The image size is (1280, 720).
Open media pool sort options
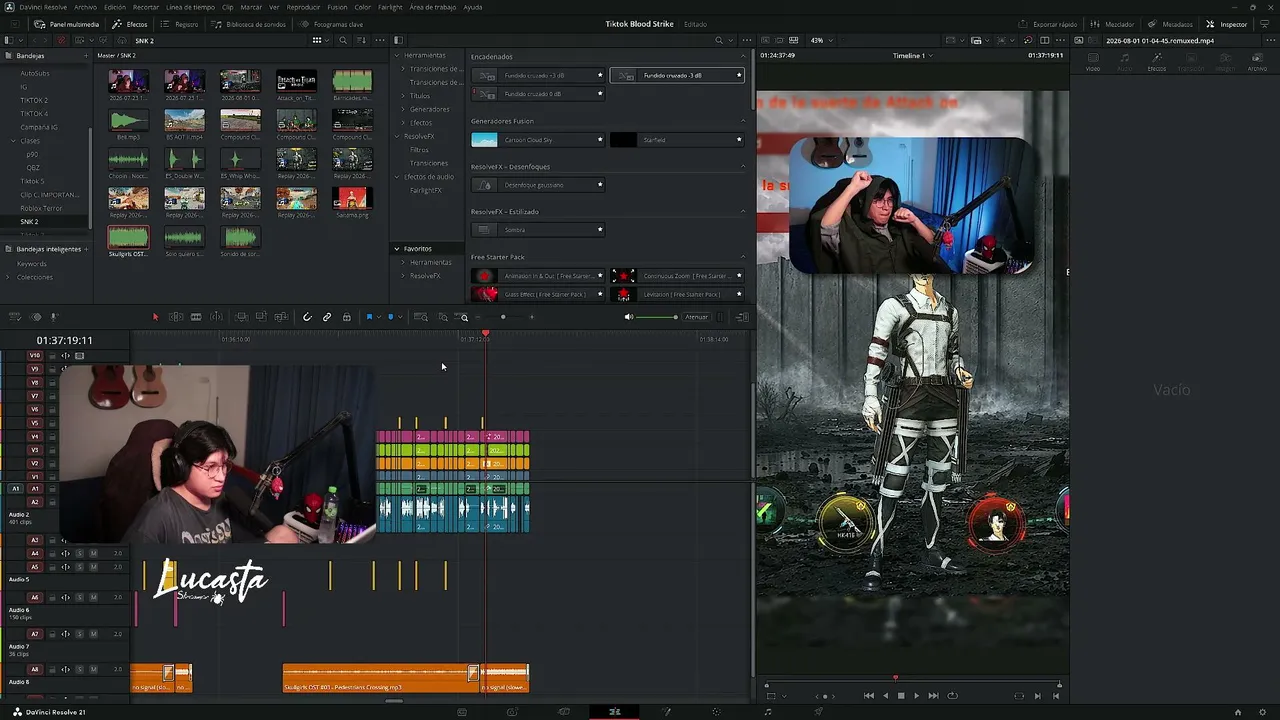tap(362, 41)
